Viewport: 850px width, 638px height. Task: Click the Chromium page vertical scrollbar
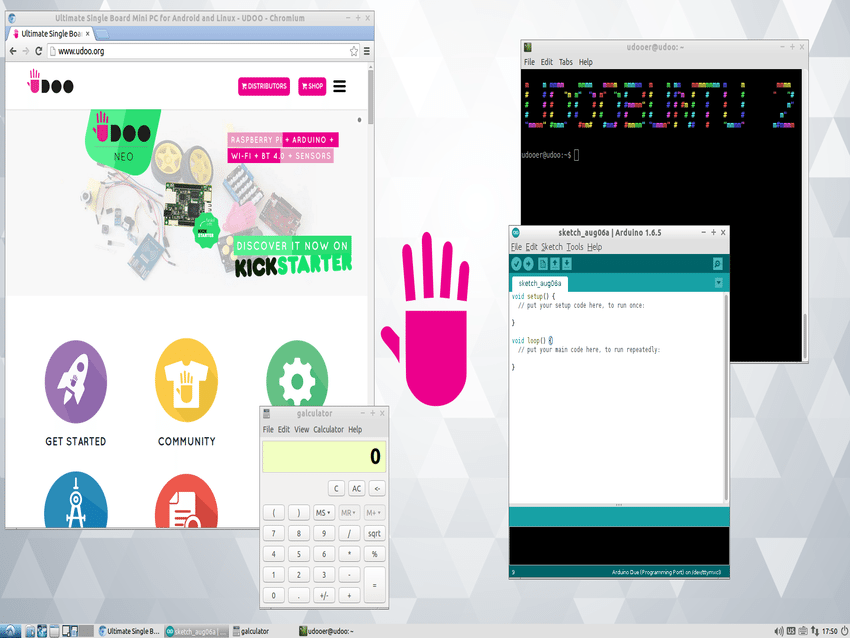pos(371,95)
